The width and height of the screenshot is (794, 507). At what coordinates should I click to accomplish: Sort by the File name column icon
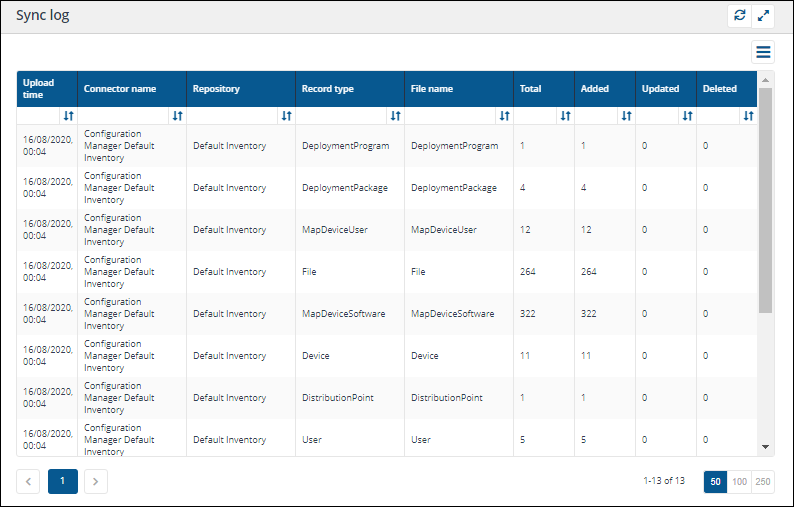click(504, 116)
